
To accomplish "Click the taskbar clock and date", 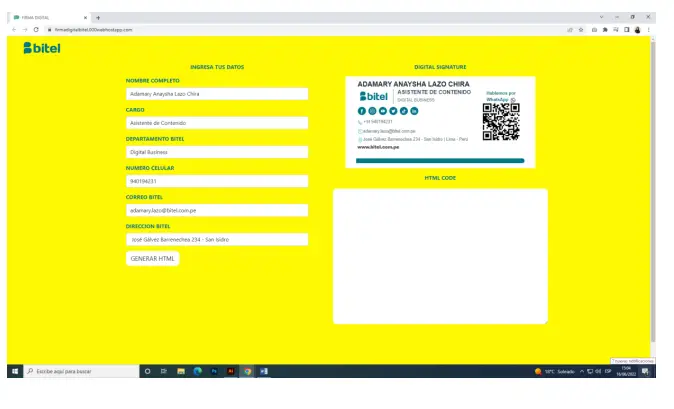I will 626,371.
